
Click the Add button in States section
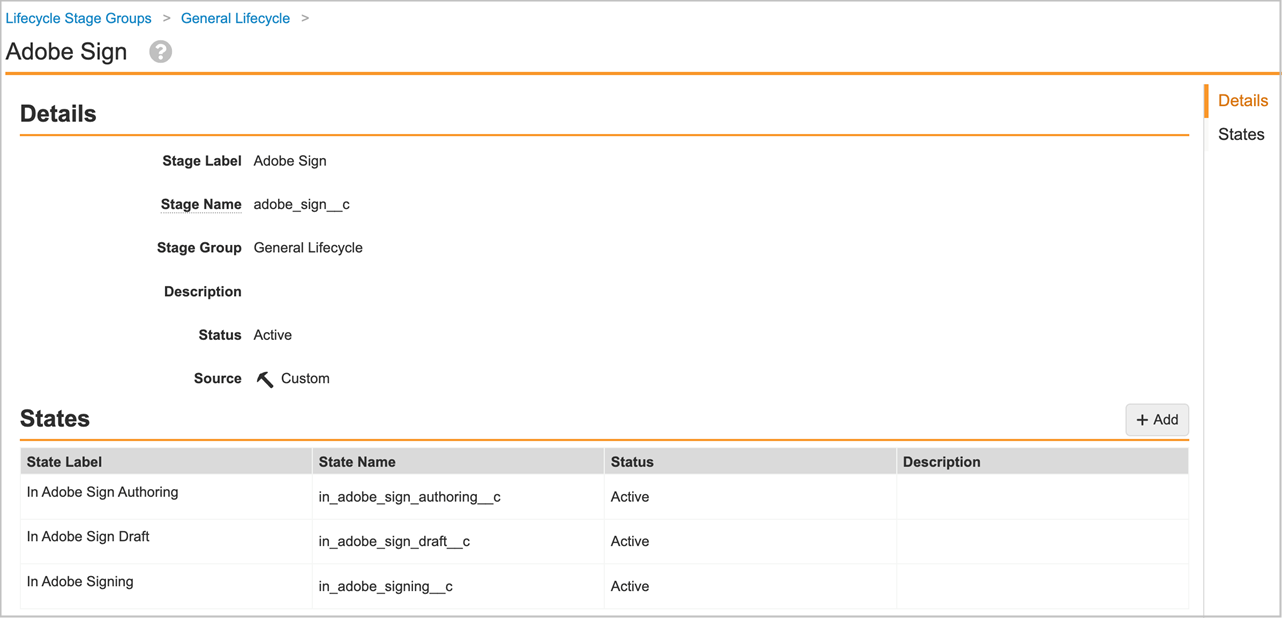click(1157, 419)
